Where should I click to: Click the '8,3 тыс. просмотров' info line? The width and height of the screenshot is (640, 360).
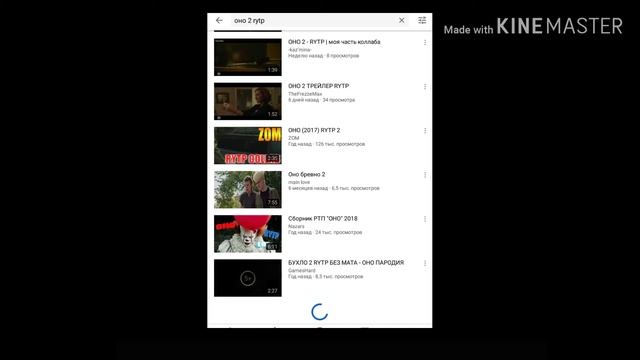pyautogui.click(x=325, y=276)
